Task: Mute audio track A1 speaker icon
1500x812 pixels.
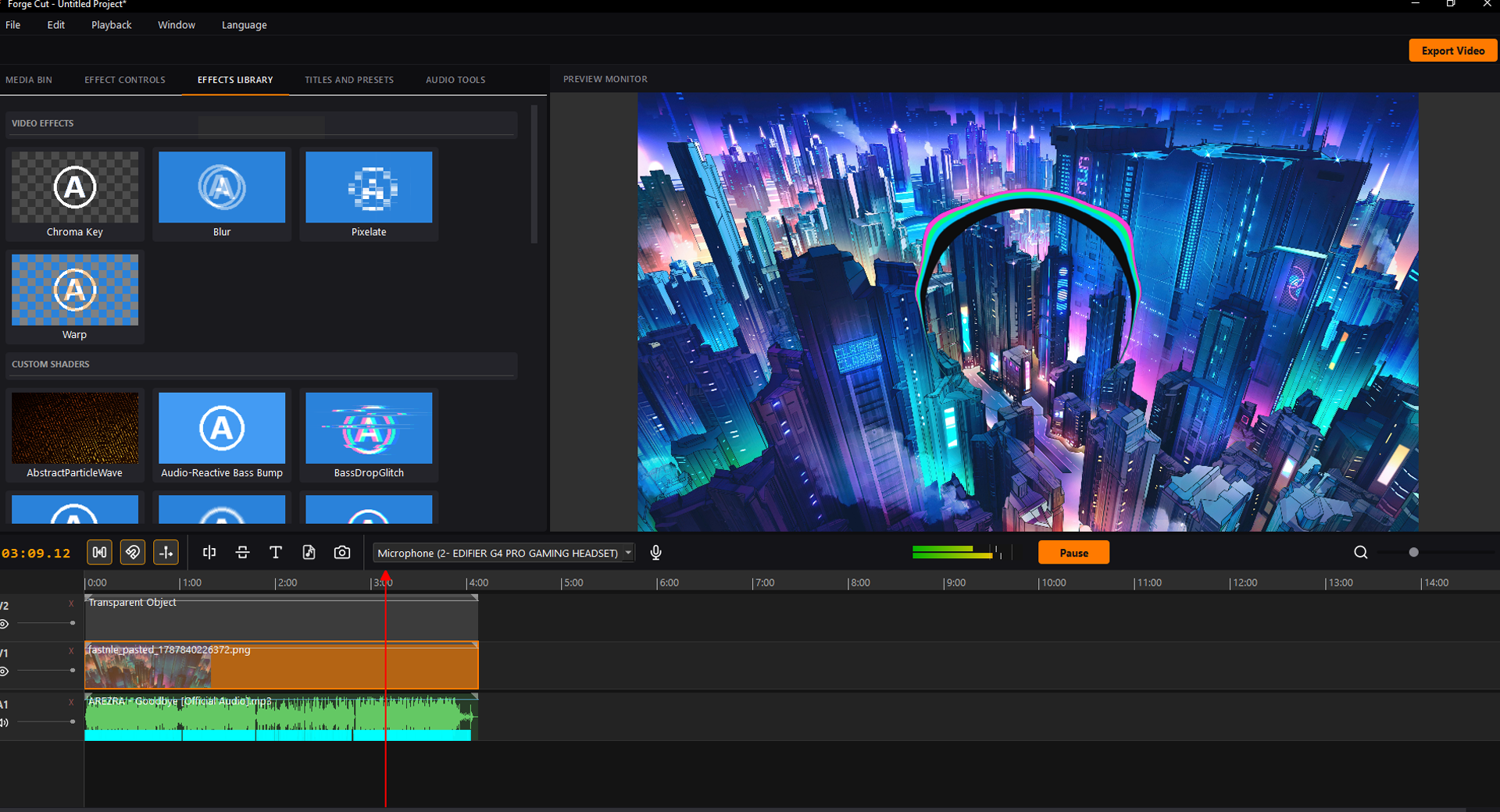Action: (x=4, y=722)
